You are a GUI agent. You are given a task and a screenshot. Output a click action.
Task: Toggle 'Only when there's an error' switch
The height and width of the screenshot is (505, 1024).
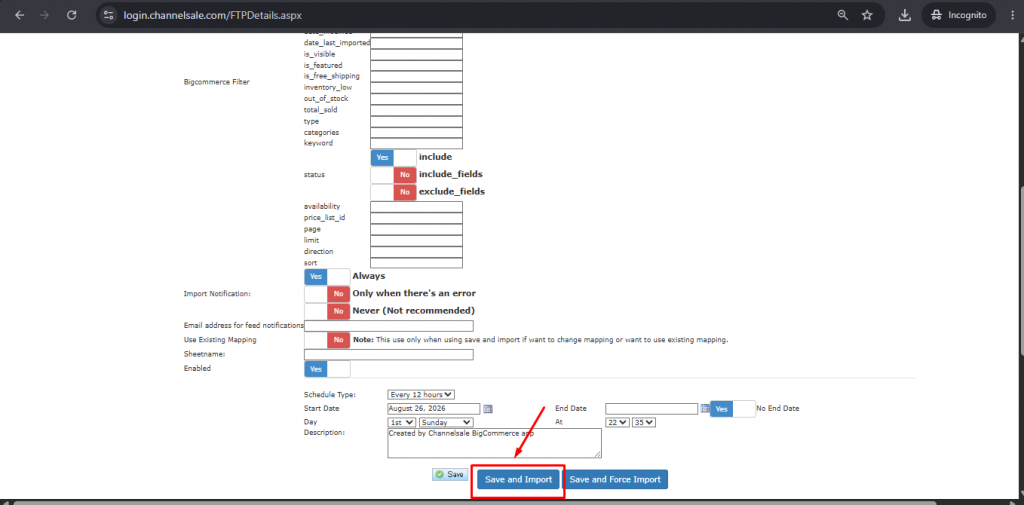(327, 294)
